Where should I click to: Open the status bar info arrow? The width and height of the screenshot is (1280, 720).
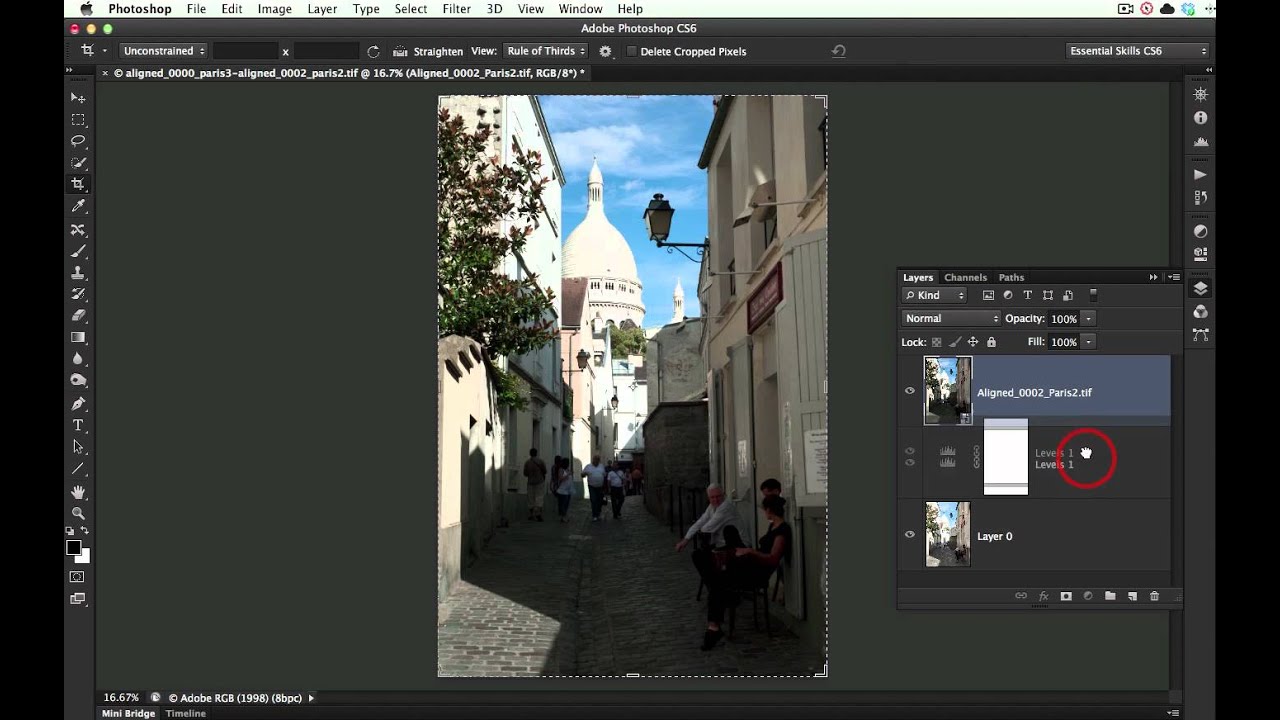311,698
